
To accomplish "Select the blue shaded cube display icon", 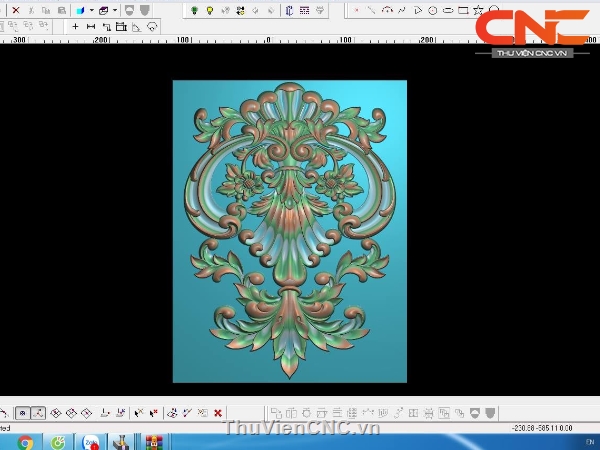I will click(x=80, y=10).
